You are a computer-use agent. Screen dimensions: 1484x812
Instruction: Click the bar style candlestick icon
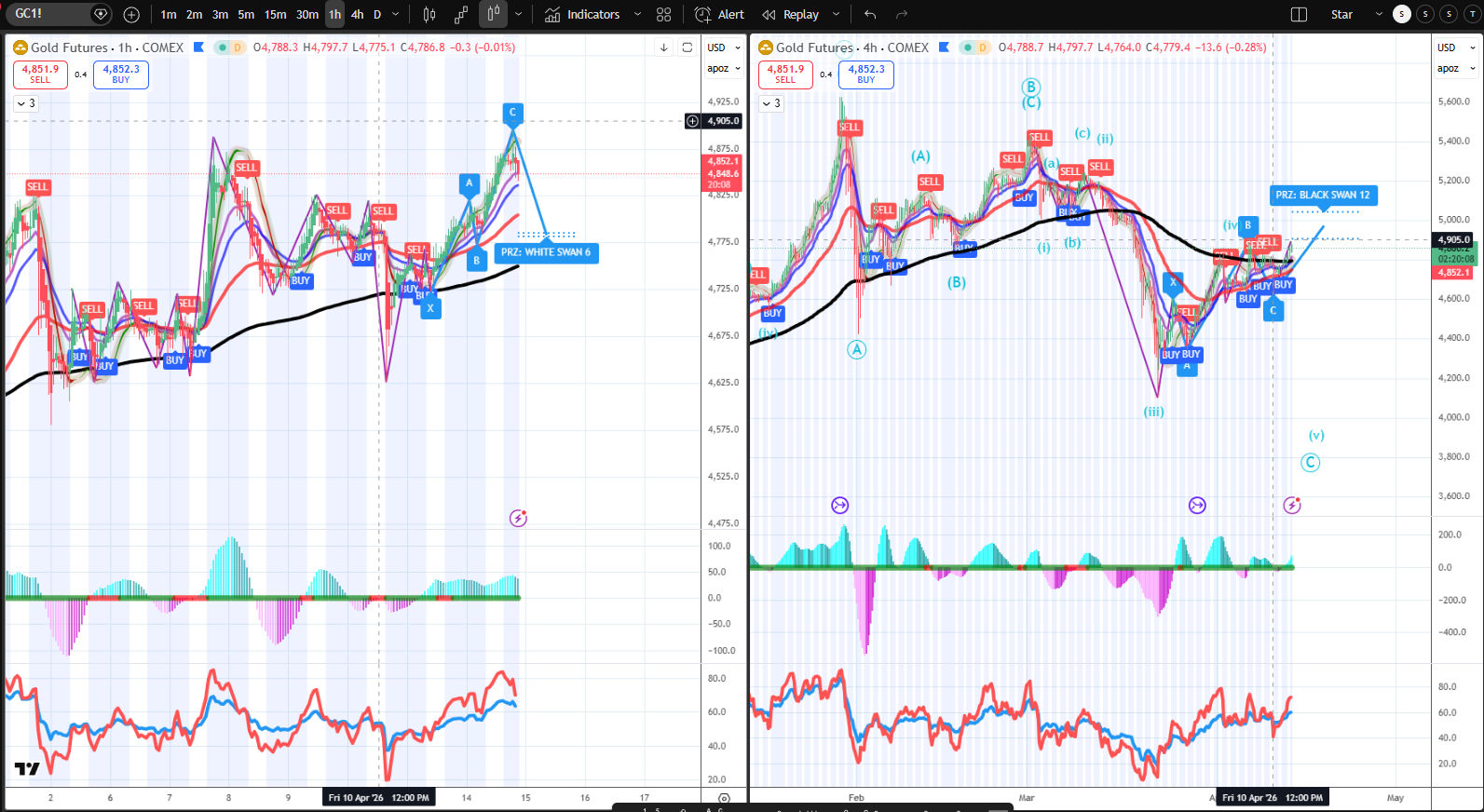pos(429,14)
